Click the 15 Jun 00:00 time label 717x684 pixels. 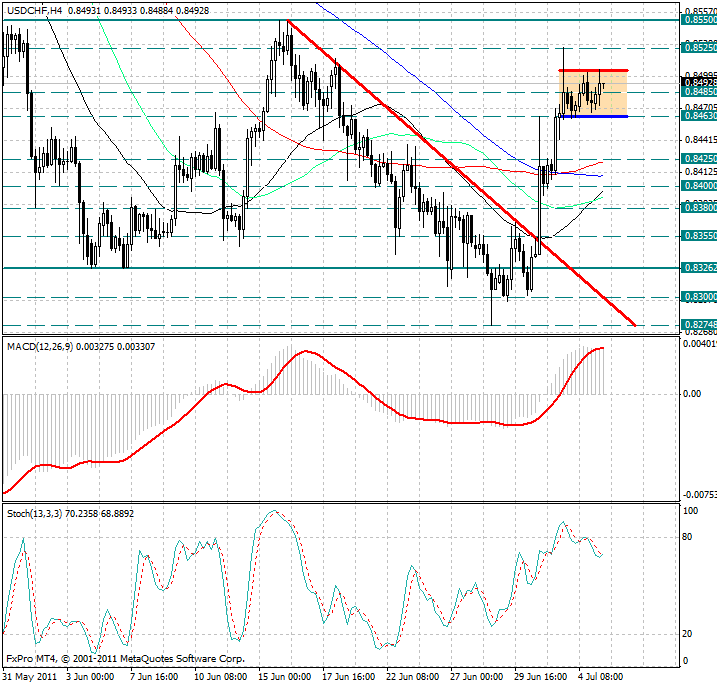[284, 677]
